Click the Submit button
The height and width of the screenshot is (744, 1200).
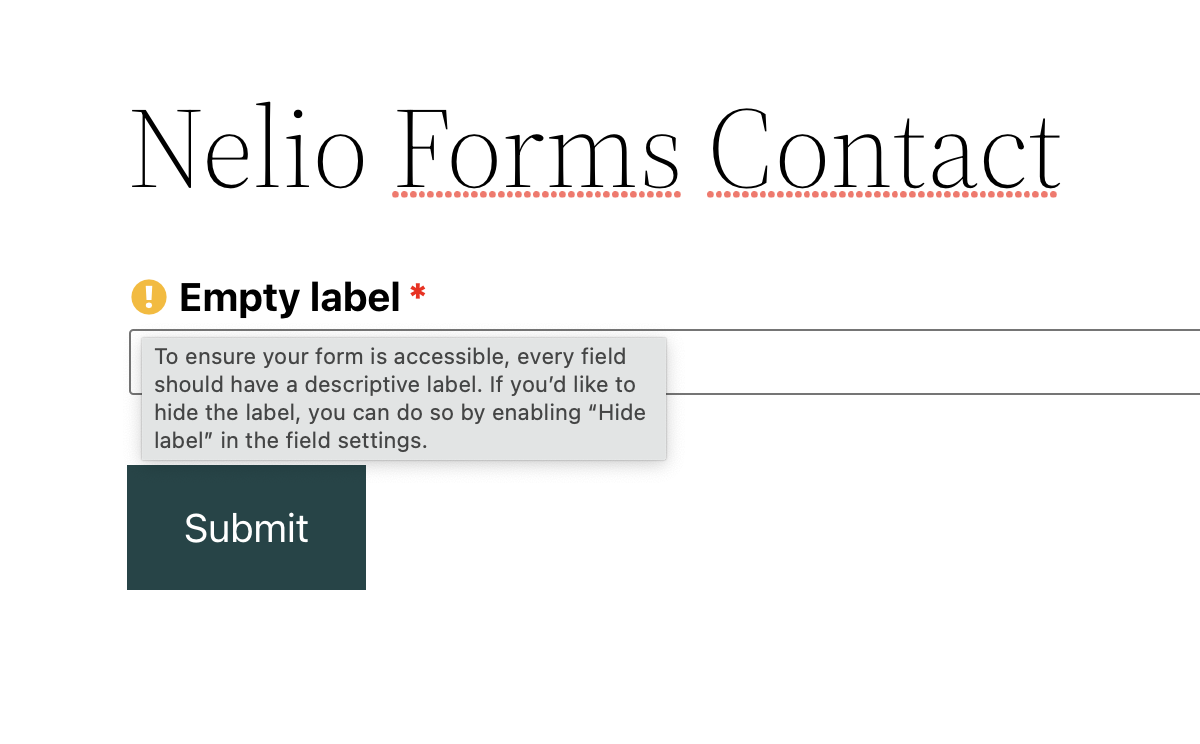[x=246, y=527]
